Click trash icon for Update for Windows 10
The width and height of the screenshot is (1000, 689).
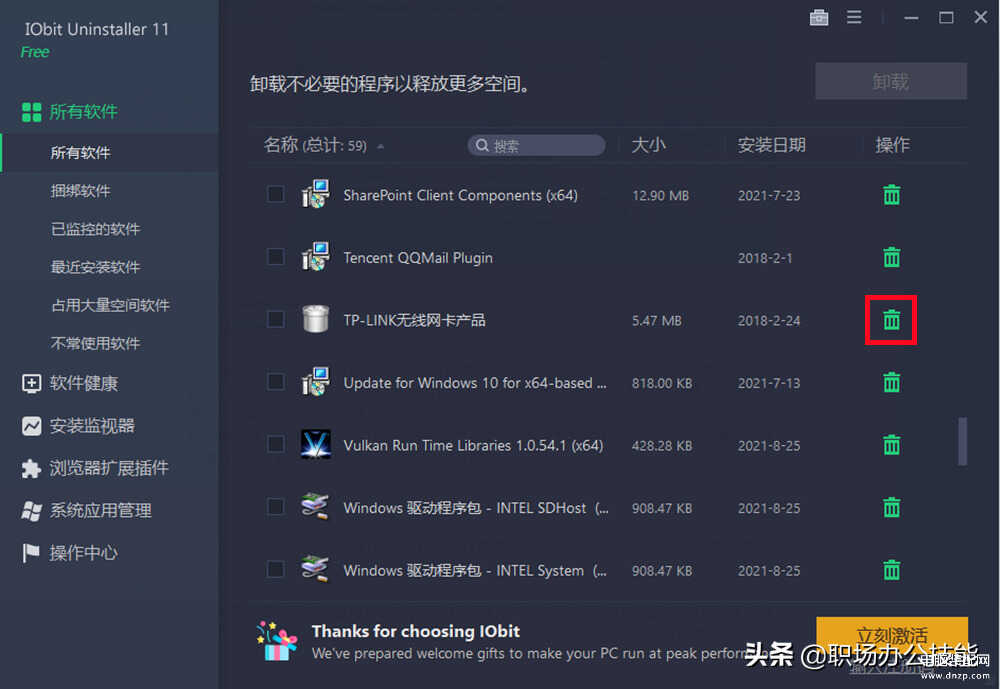[x=892, y=382]
